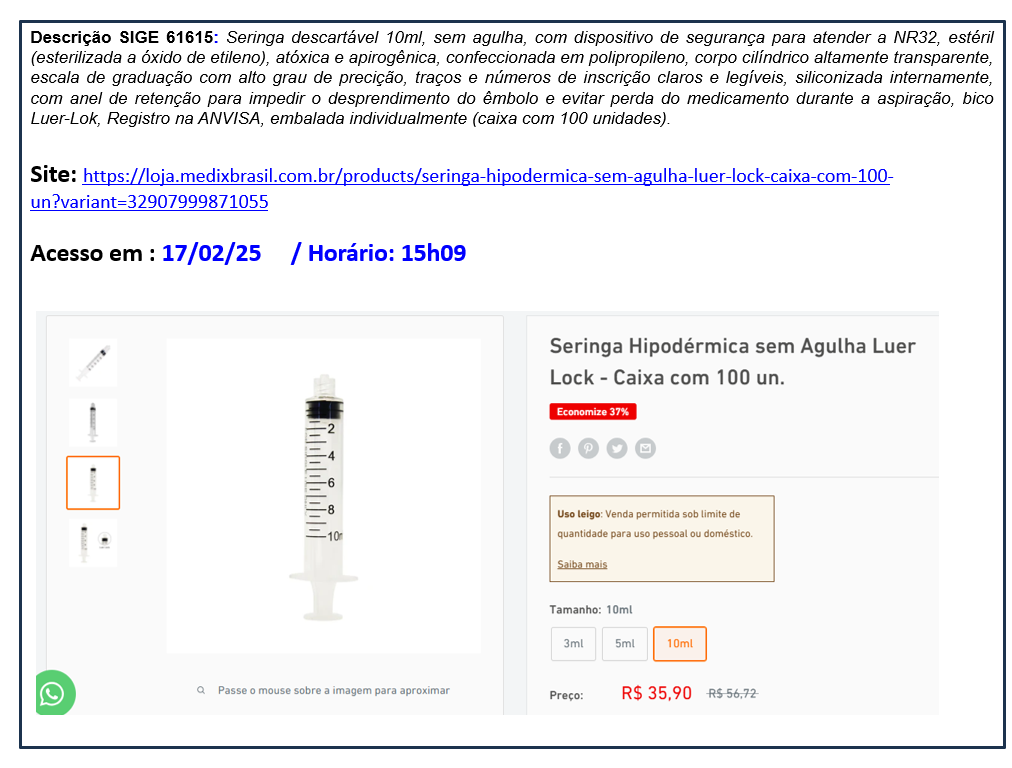Click the Saiba mais link
This screenshot has width=1012, height=768.
click(582, 564)
